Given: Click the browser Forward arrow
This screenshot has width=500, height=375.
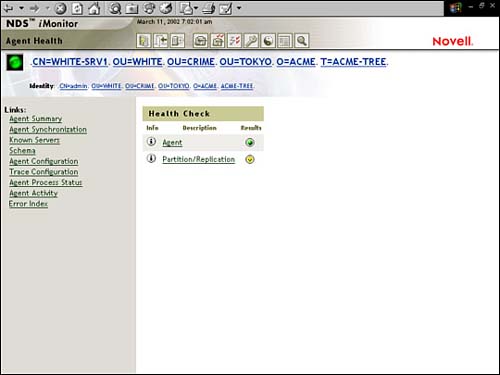Looking at the screenshot, I should point(34,8).
